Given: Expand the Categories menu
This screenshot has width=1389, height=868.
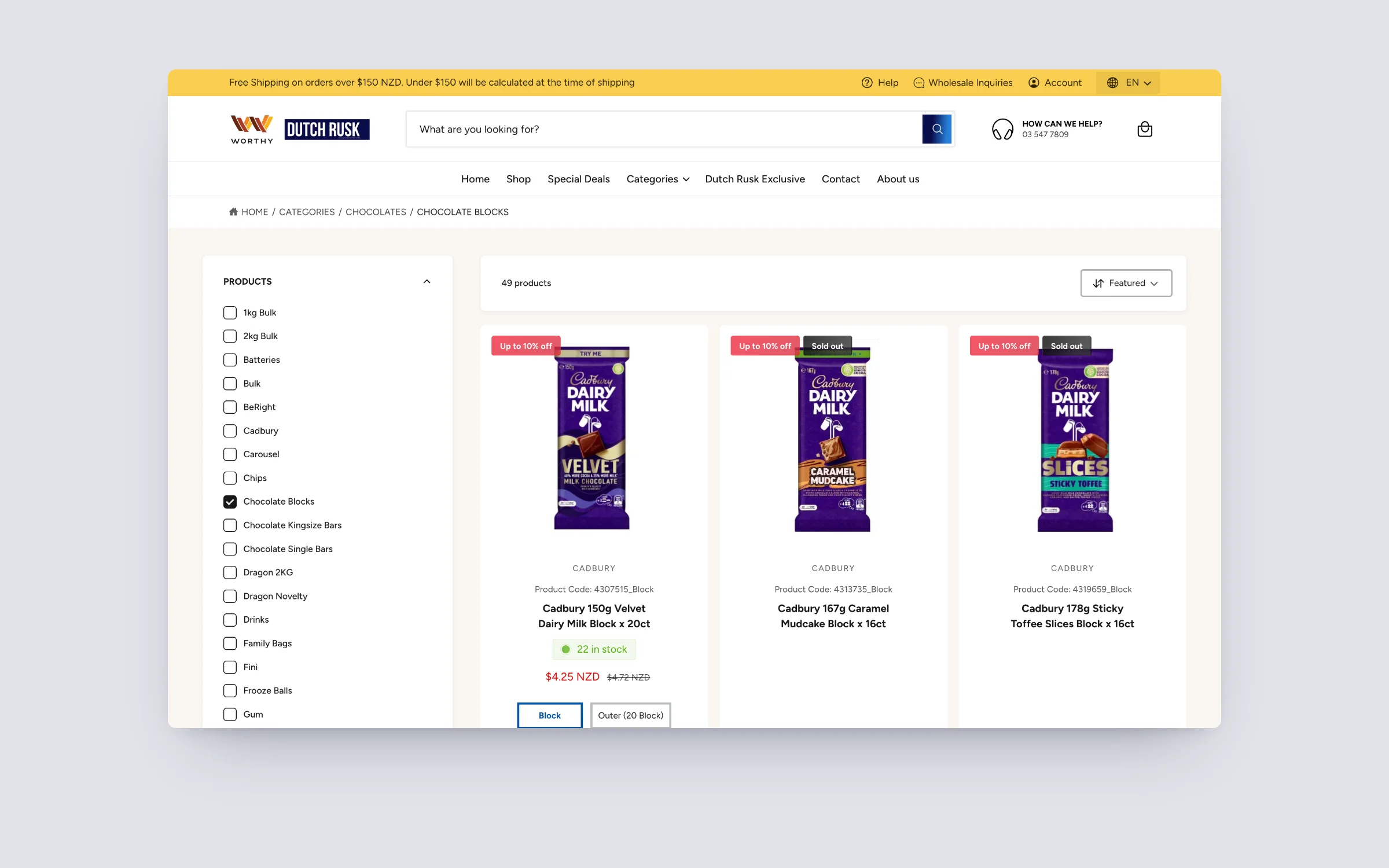Looking at the screenshot, I should point(657,179).
